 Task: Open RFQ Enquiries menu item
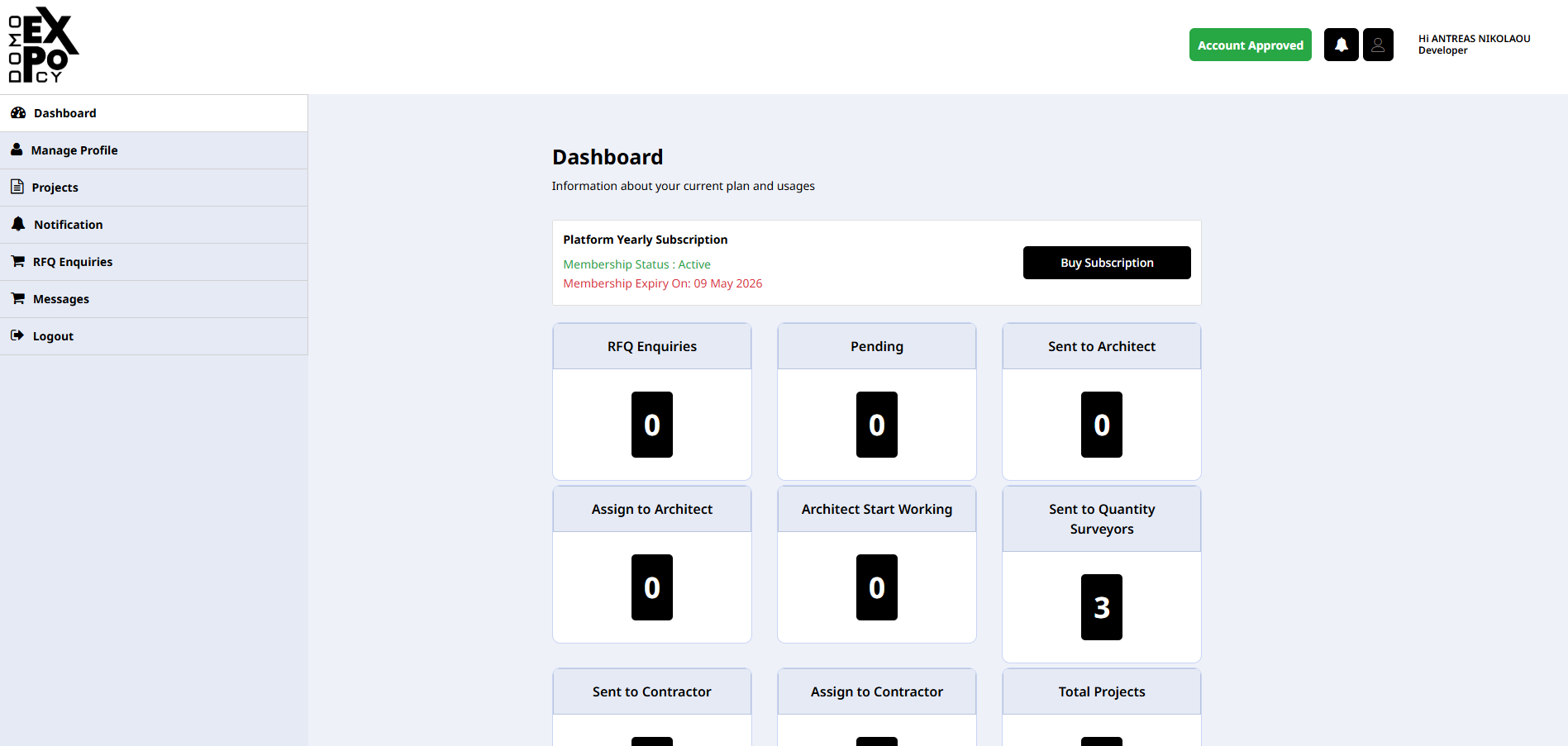[x=154, y=262]
